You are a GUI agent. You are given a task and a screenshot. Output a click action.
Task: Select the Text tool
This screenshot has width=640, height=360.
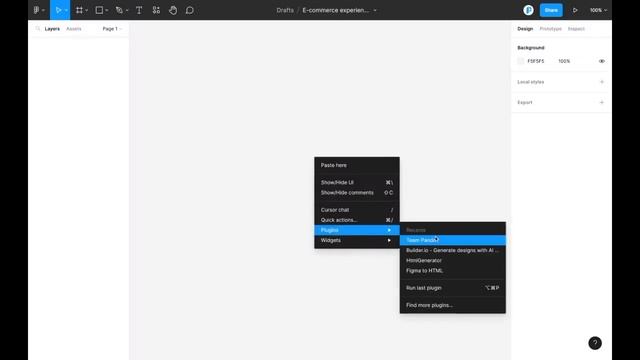pos(139,10)
